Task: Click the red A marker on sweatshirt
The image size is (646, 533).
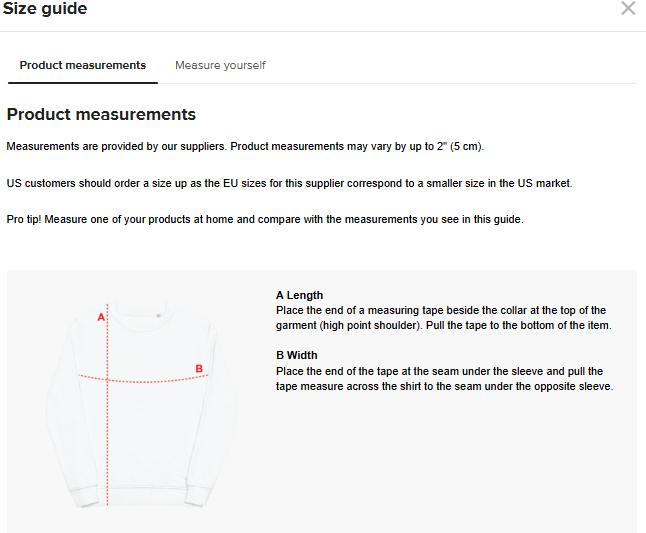Action: point(100,317)
